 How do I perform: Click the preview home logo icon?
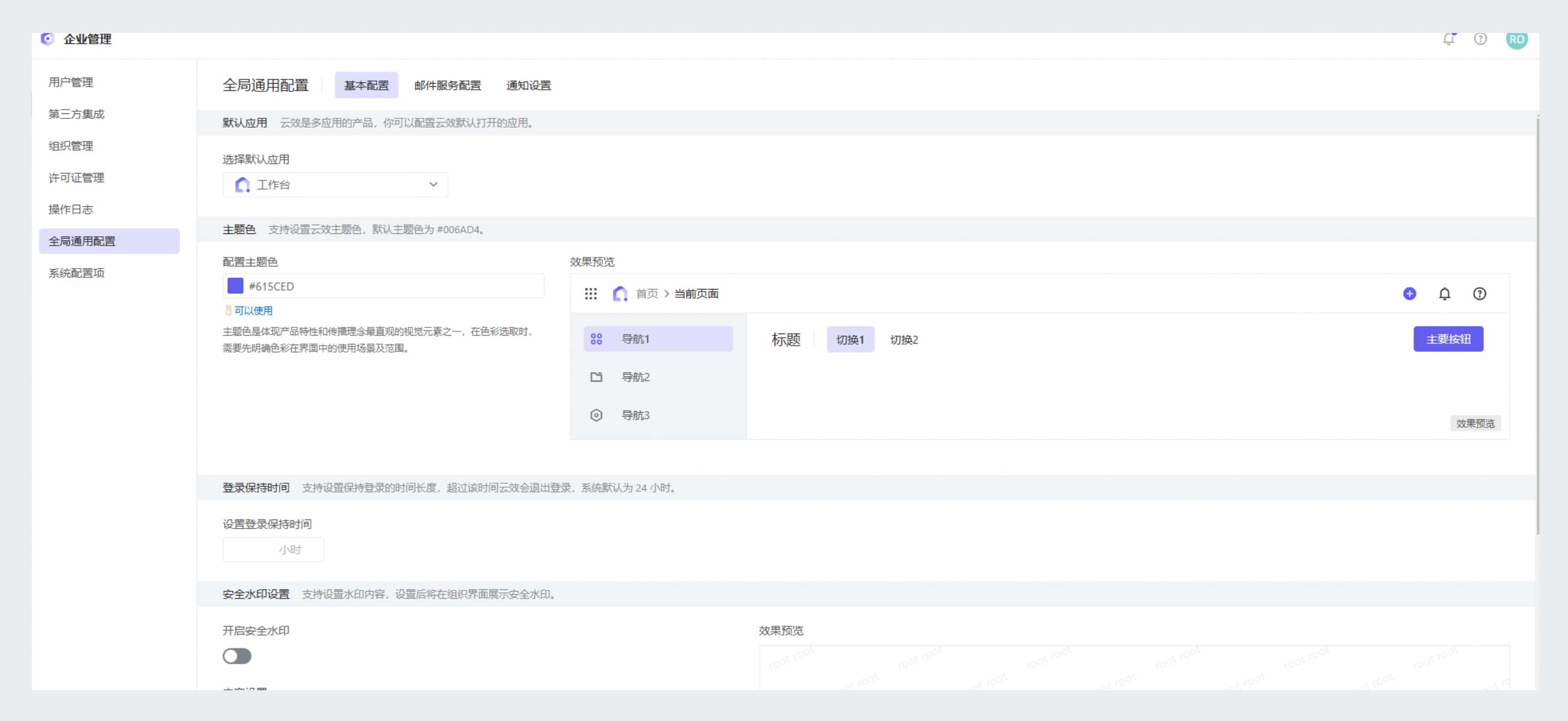pos(619,294)
